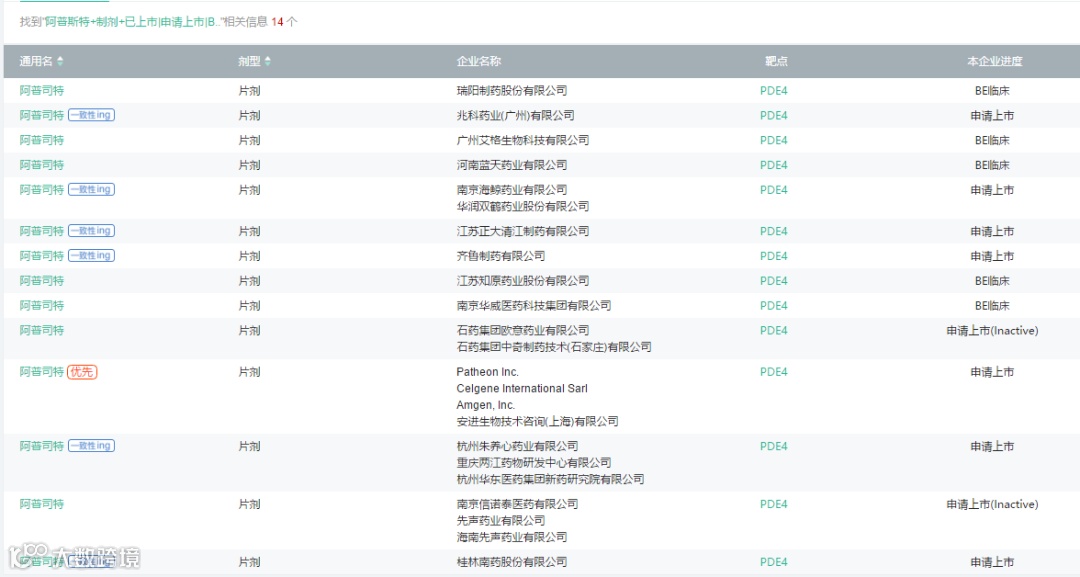Select company 齐鲁制药有限公司

501,255
